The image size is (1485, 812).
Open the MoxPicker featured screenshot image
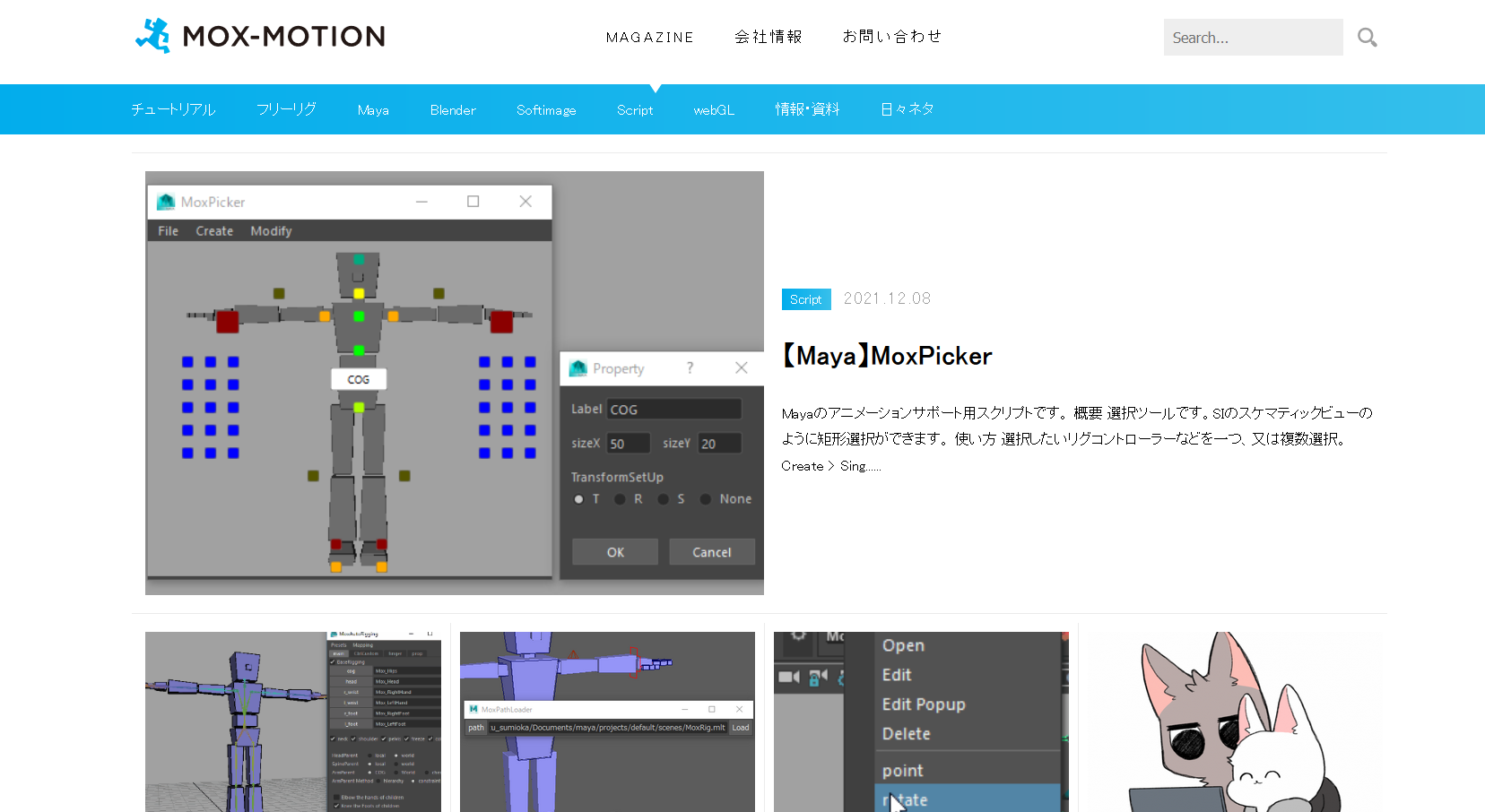(455, 383)
